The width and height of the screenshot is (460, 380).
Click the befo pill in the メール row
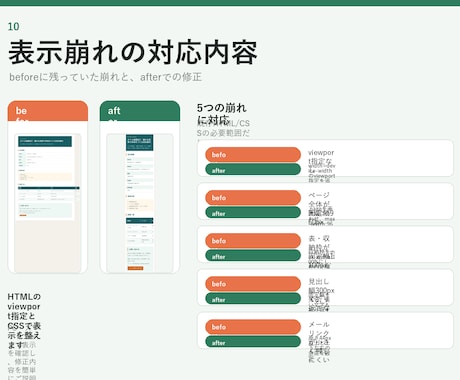point(253,327)
